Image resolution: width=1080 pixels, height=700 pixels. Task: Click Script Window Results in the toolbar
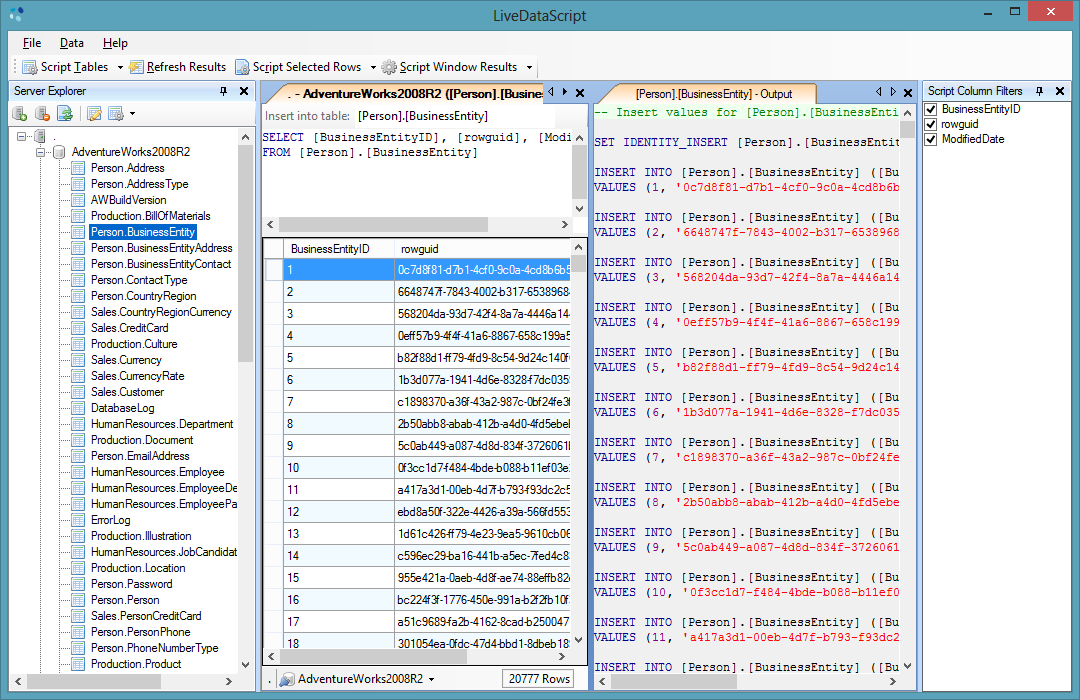(449, 67)
